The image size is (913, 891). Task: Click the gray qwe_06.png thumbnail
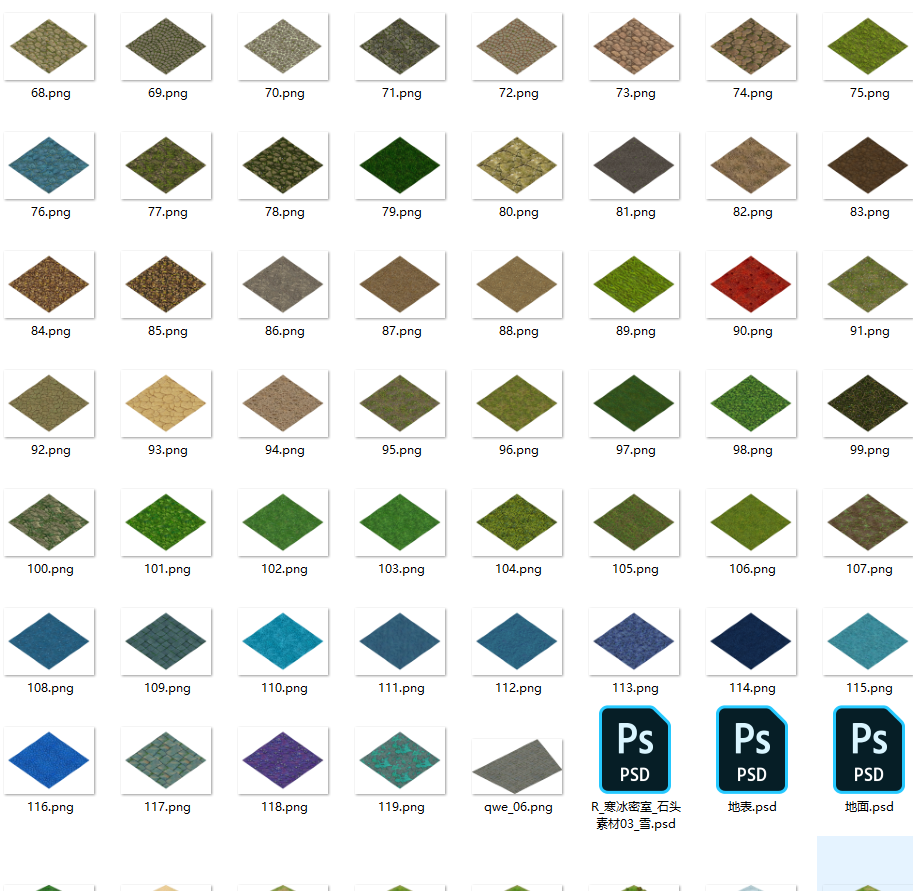point(518,765)
